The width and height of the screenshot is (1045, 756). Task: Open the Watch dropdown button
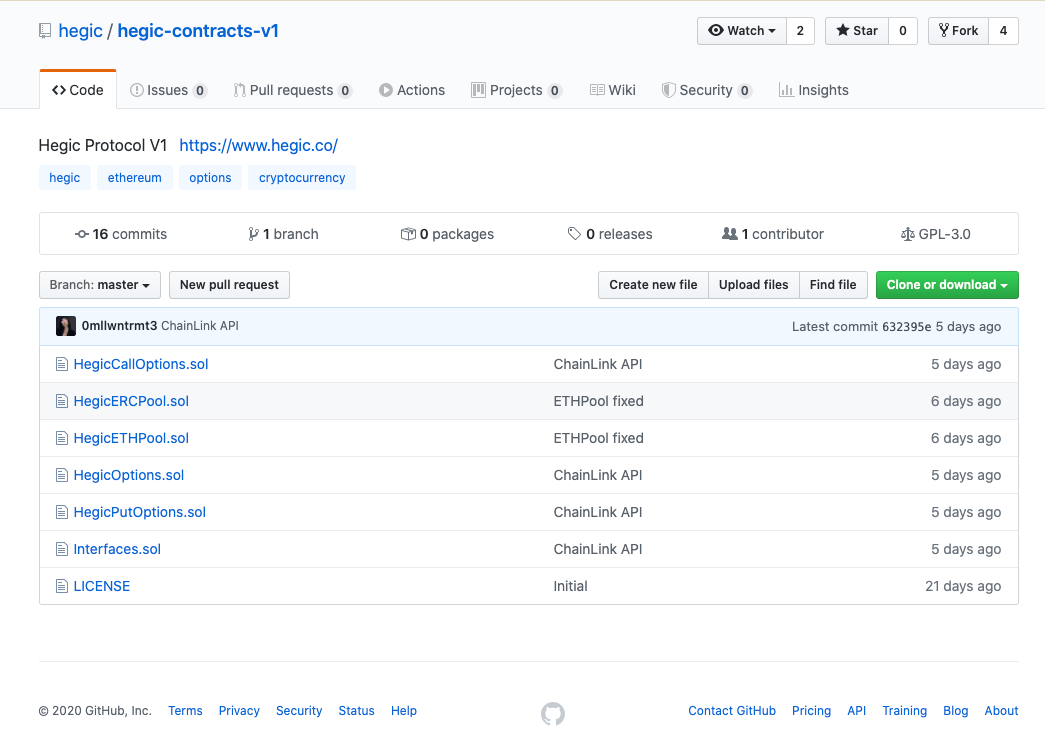coord(742,31)
